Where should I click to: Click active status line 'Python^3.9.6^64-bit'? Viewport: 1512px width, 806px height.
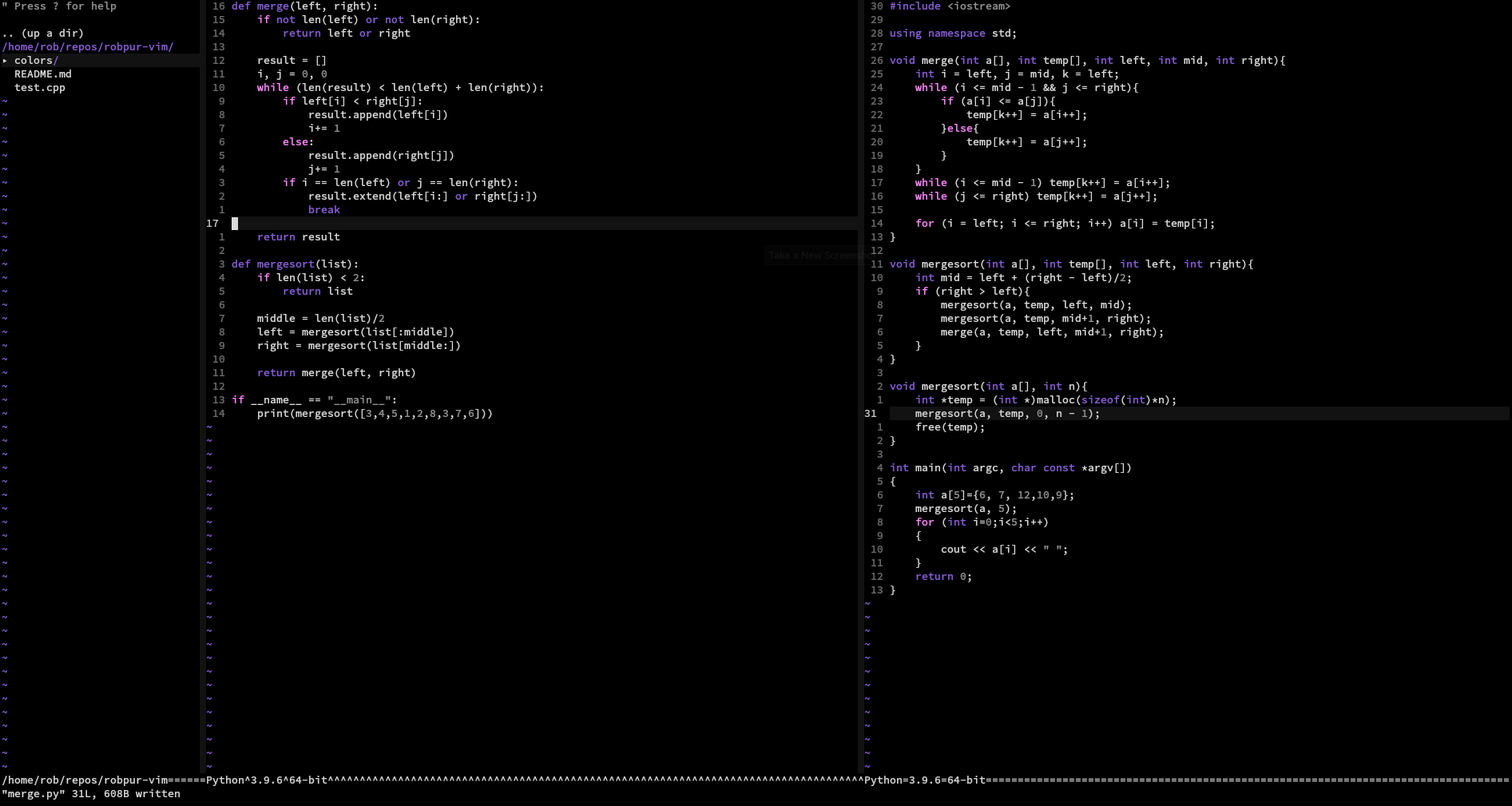click(267, 780)
